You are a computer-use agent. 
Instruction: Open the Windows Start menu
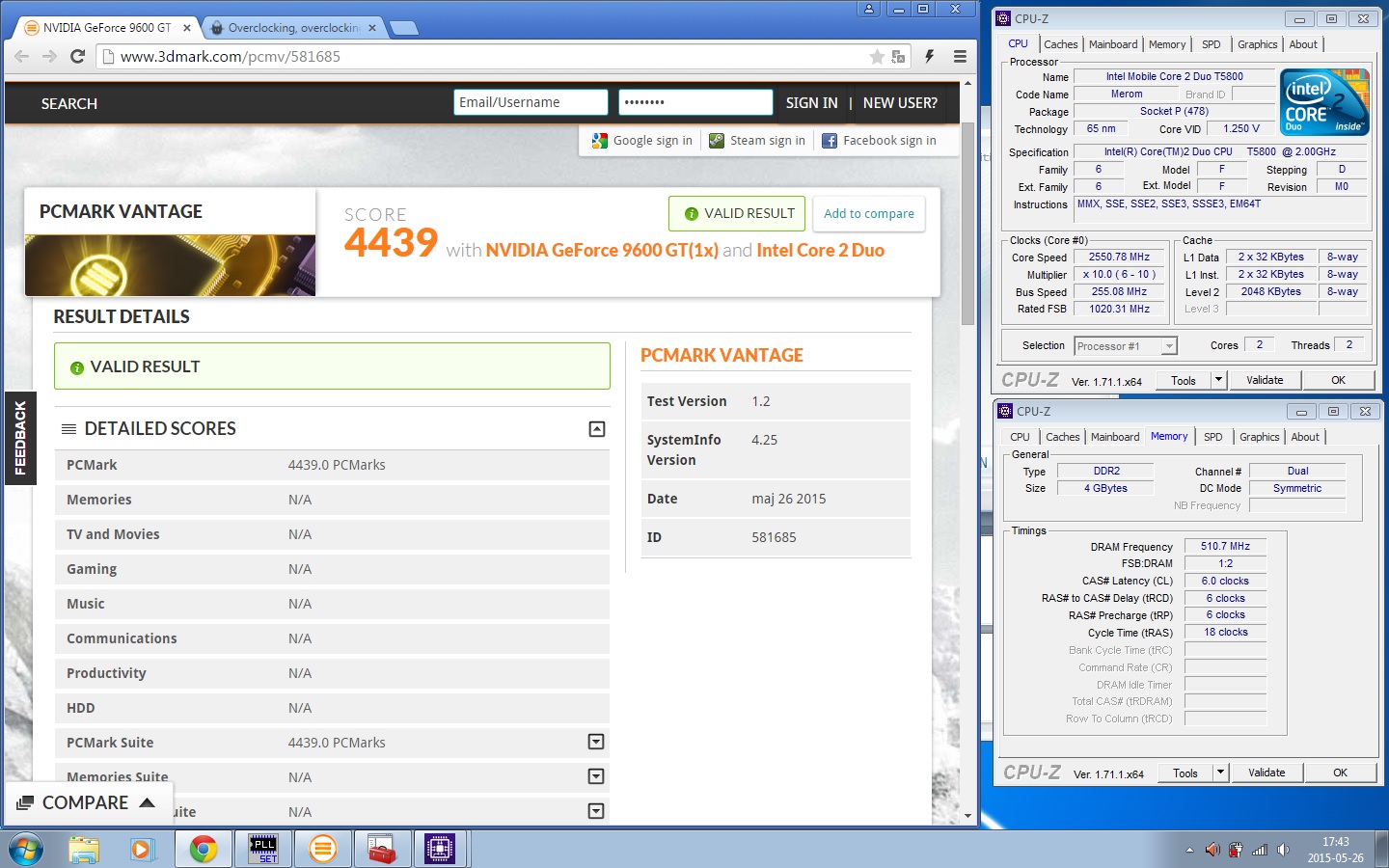point(26,850)
